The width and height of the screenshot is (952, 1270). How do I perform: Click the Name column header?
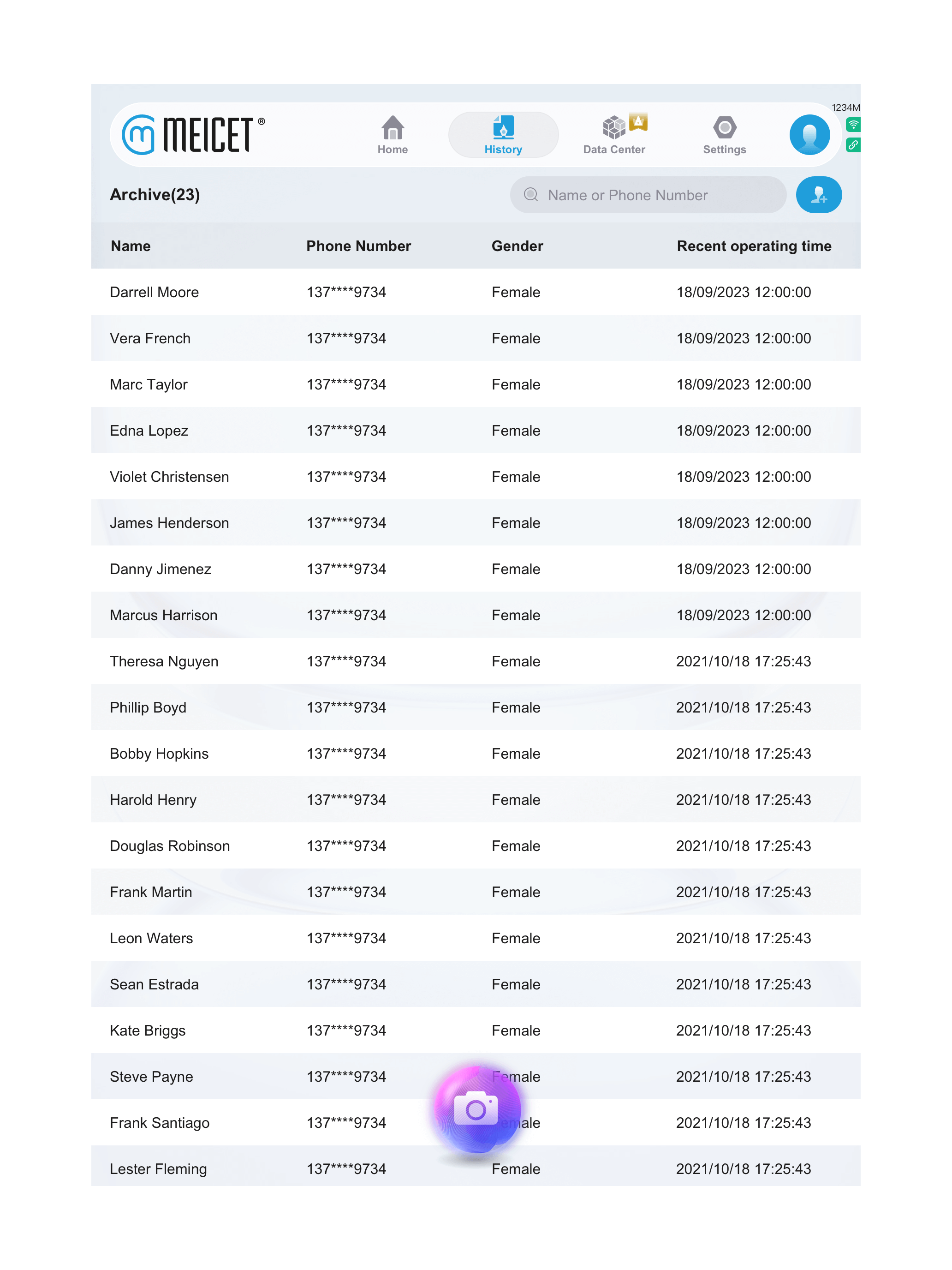(131, 246)
